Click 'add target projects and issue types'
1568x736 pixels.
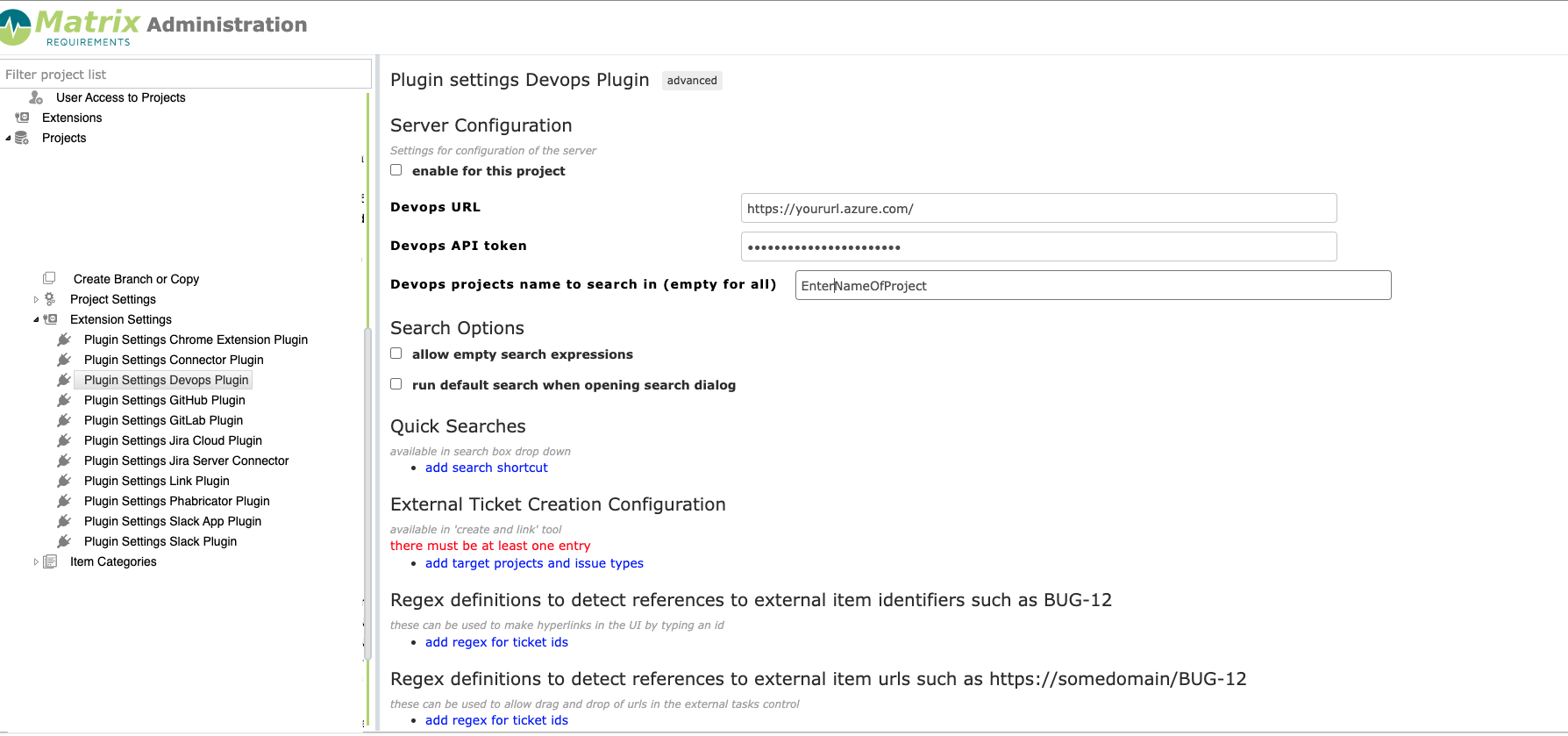[x=534, y=563]
